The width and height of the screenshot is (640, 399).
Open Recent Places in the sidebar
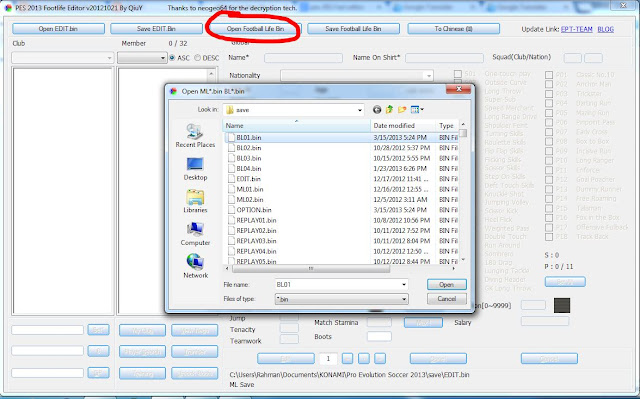click(x=195, y=136)
